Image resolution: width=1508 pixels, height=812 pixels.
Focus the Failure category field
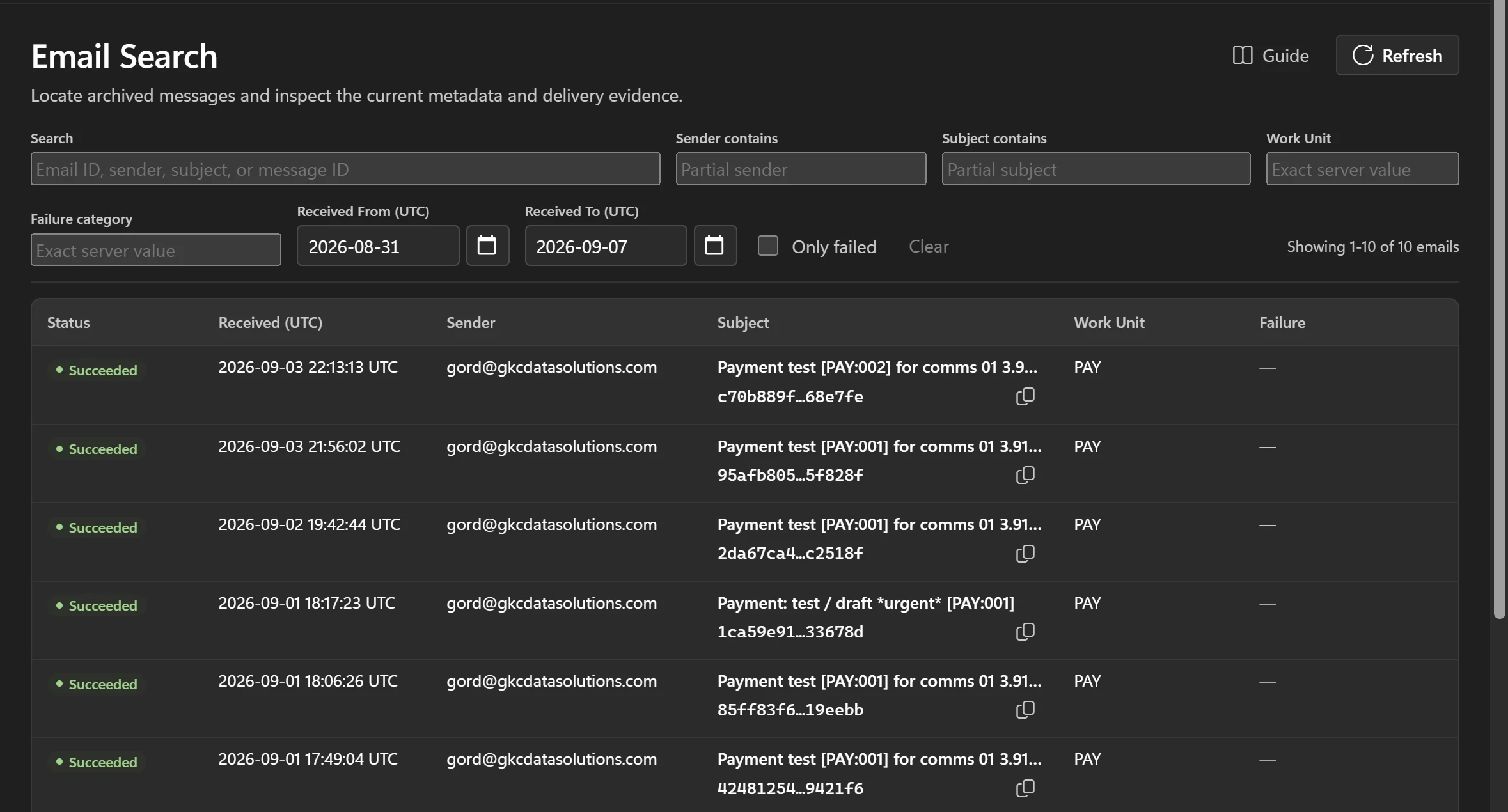pos(156,249)
